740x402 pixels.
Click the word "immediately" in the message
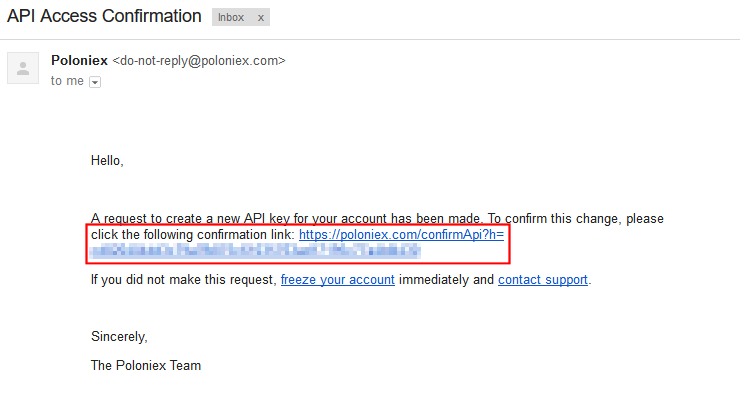(x=446, y=279)
